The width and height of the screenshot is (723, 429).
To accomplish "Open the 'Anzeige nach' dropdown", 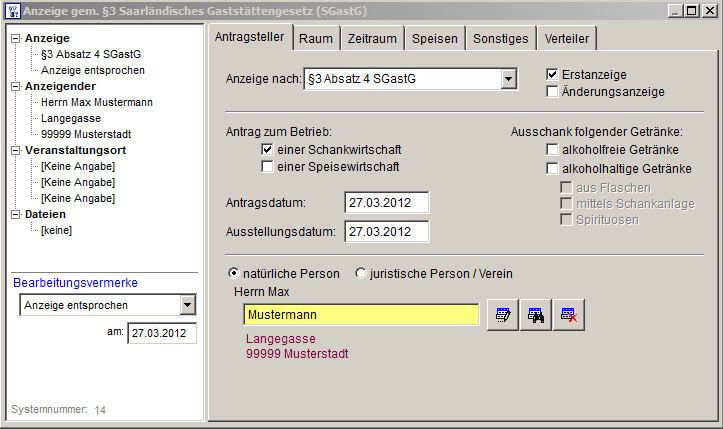I will pyautogui.click(x=508, y=79).
